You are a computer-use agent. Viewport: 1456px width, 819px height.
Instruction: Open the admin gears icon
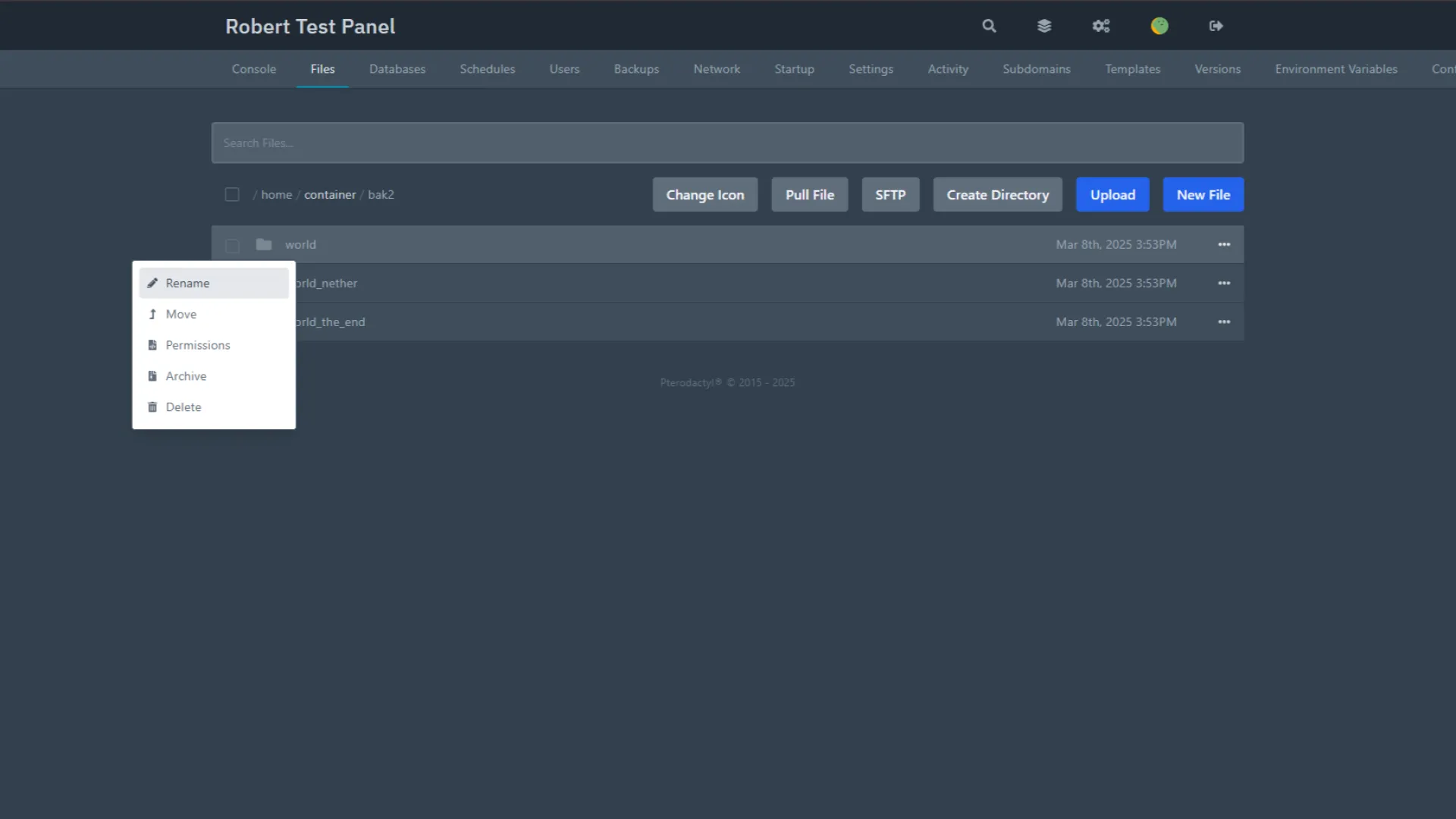point(1101,26)
